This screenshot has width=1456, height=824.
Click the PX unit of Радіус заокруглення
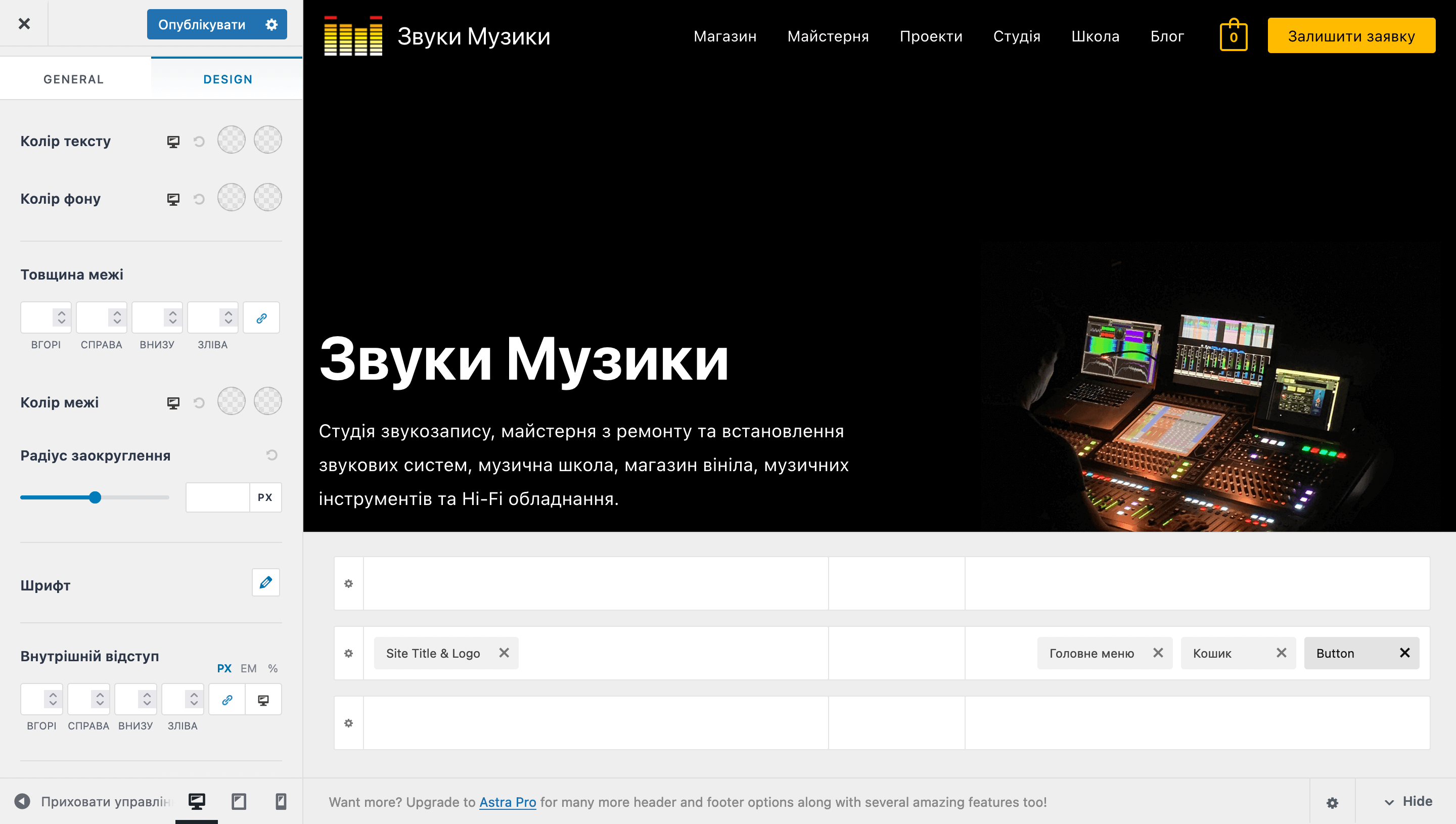pyautogui.click(x=265, y=497)
